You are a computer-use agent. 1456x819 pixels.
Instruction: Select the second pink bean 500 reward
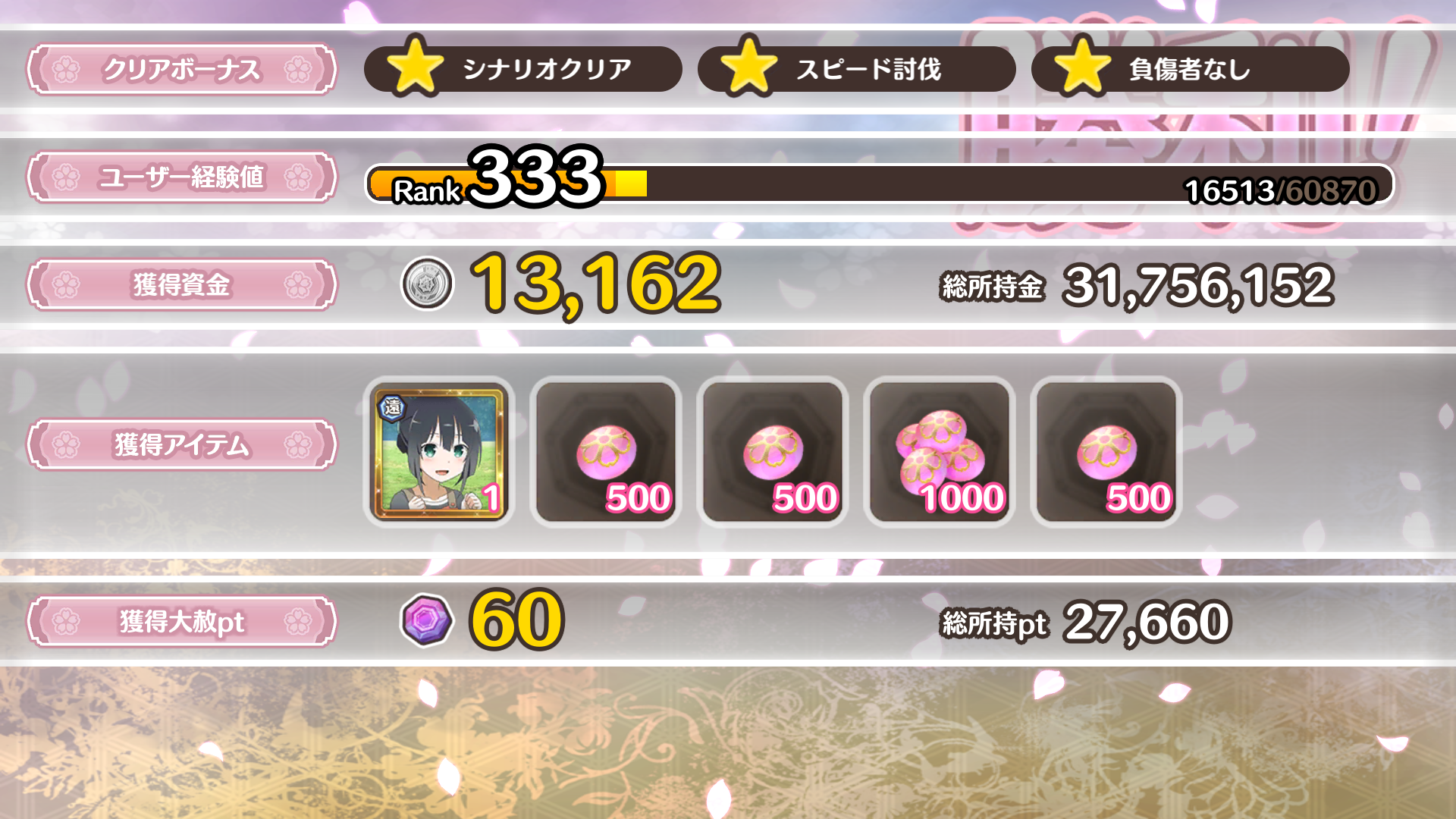pyautogui.click(x=773, y=452)
